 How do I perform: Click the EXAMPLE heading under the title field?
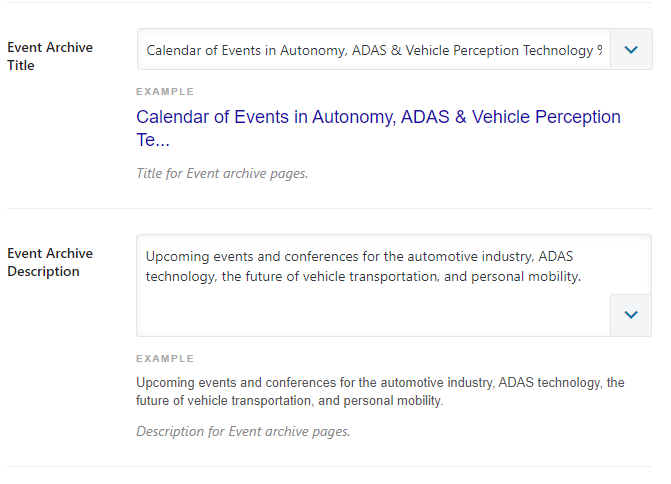pyautogui.click(x=165, y=92)
